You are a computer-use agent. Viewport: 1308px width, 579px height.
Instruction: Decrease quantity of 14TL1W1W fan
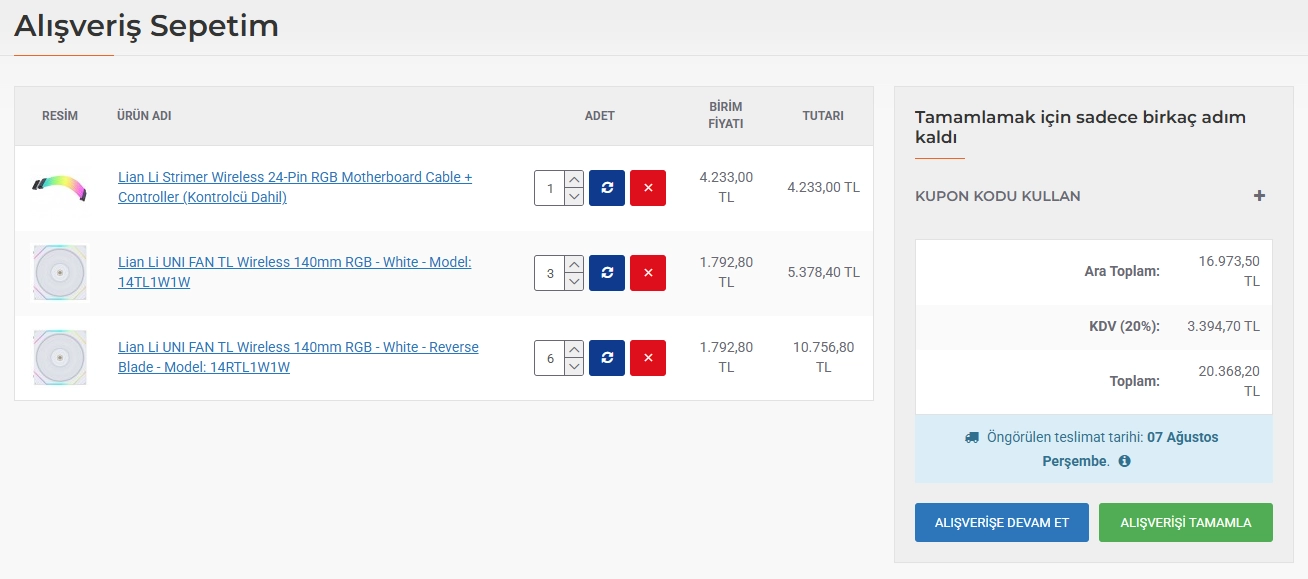574,281
